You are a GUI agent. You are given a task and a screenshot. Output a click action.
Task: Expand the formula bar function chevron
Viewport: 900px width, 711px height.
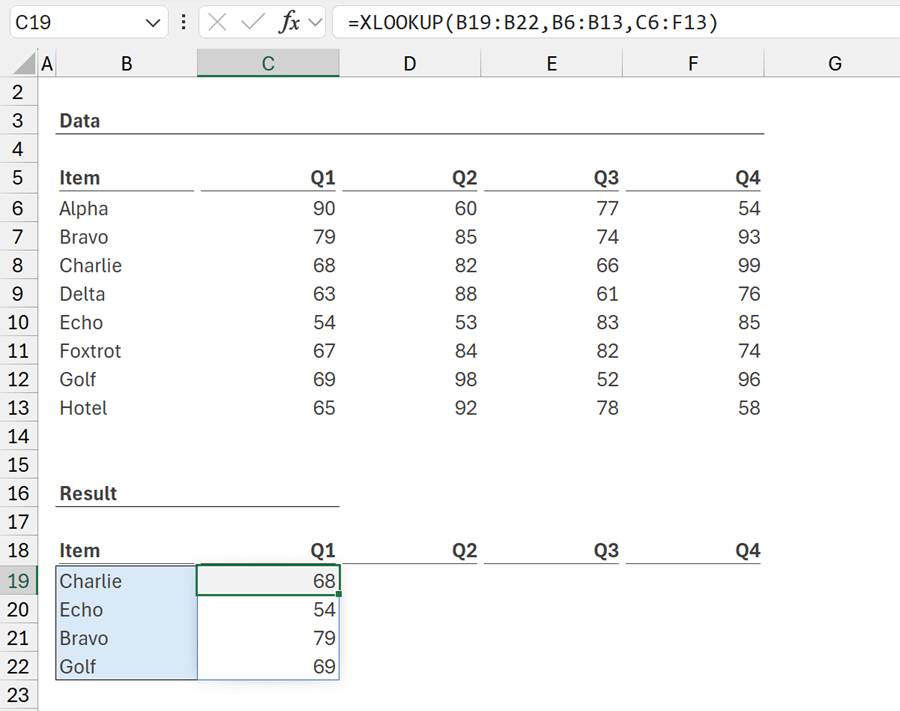pos(315,22)
